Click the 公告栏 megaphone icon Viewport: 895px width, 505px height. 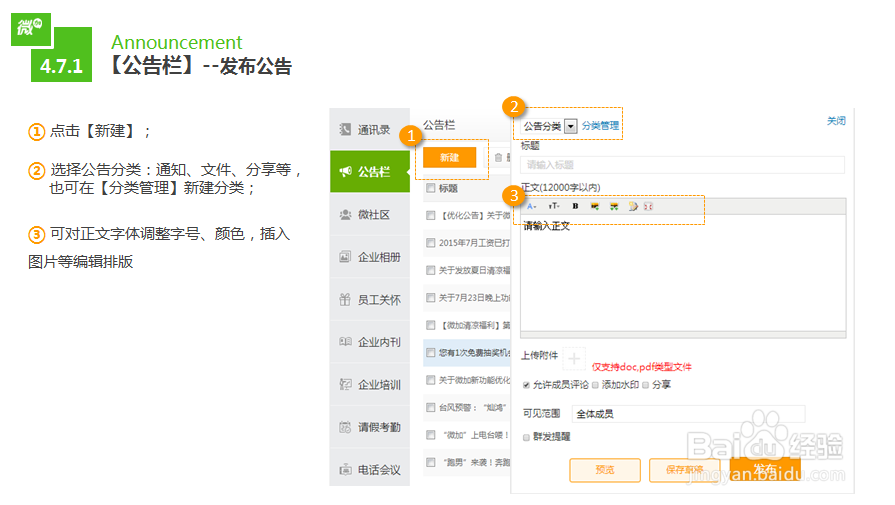pos(345,171)
